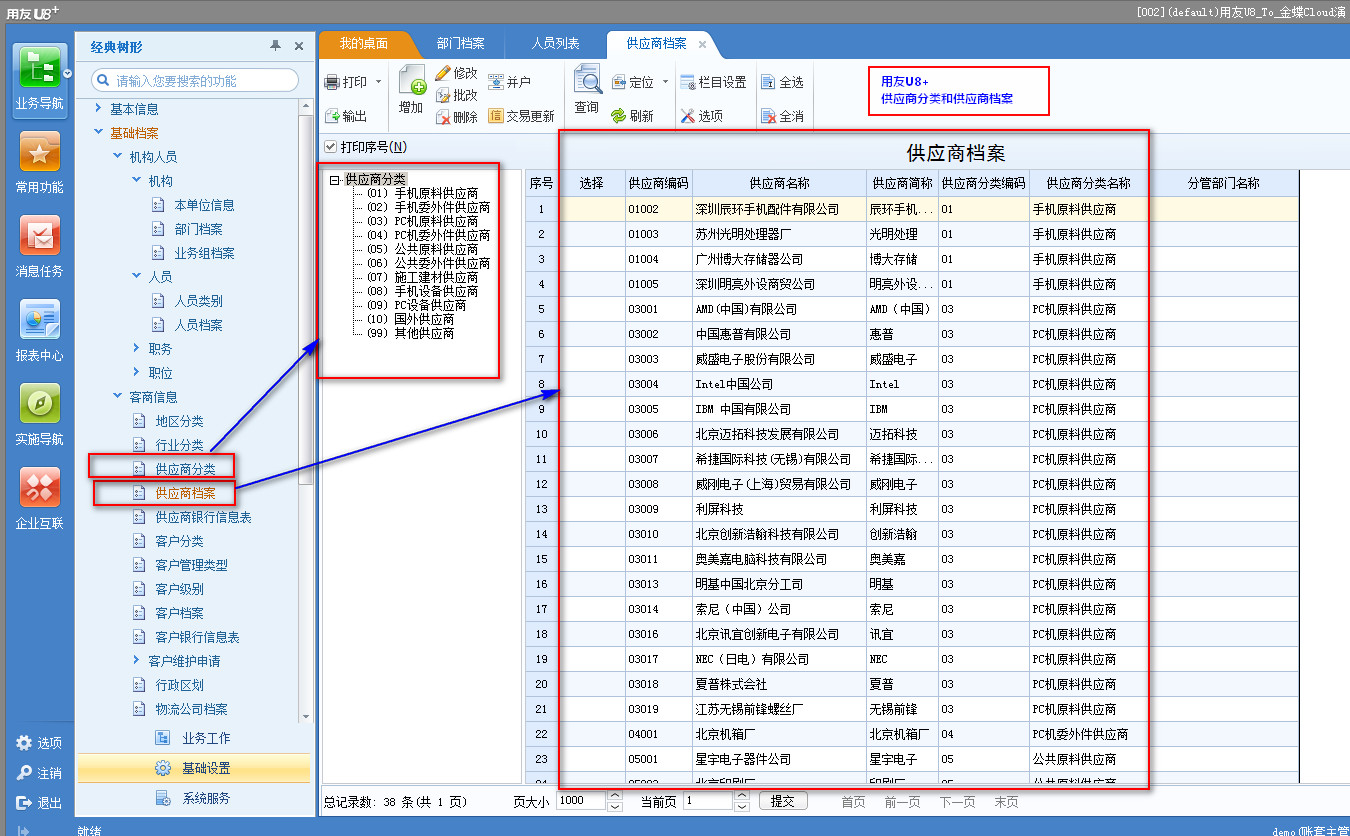Click the 删除 (Delete) toolbar icon
Screen dimensions: 1350x836
(x=444, y=117)
